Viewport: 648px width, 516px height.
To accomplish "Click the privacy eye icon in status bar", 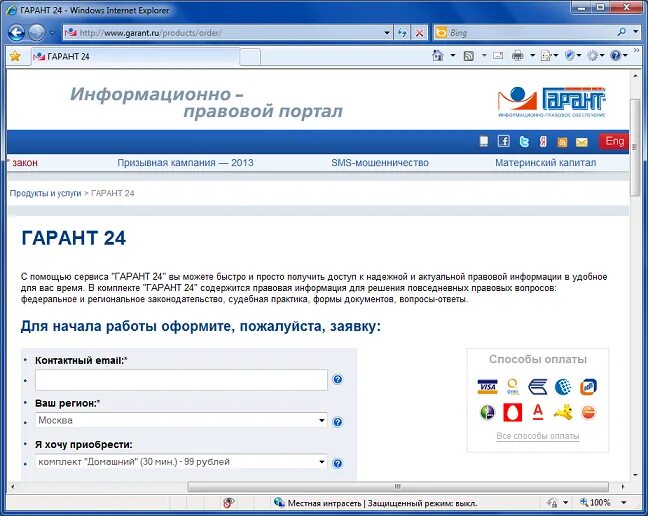I will 228,503.
